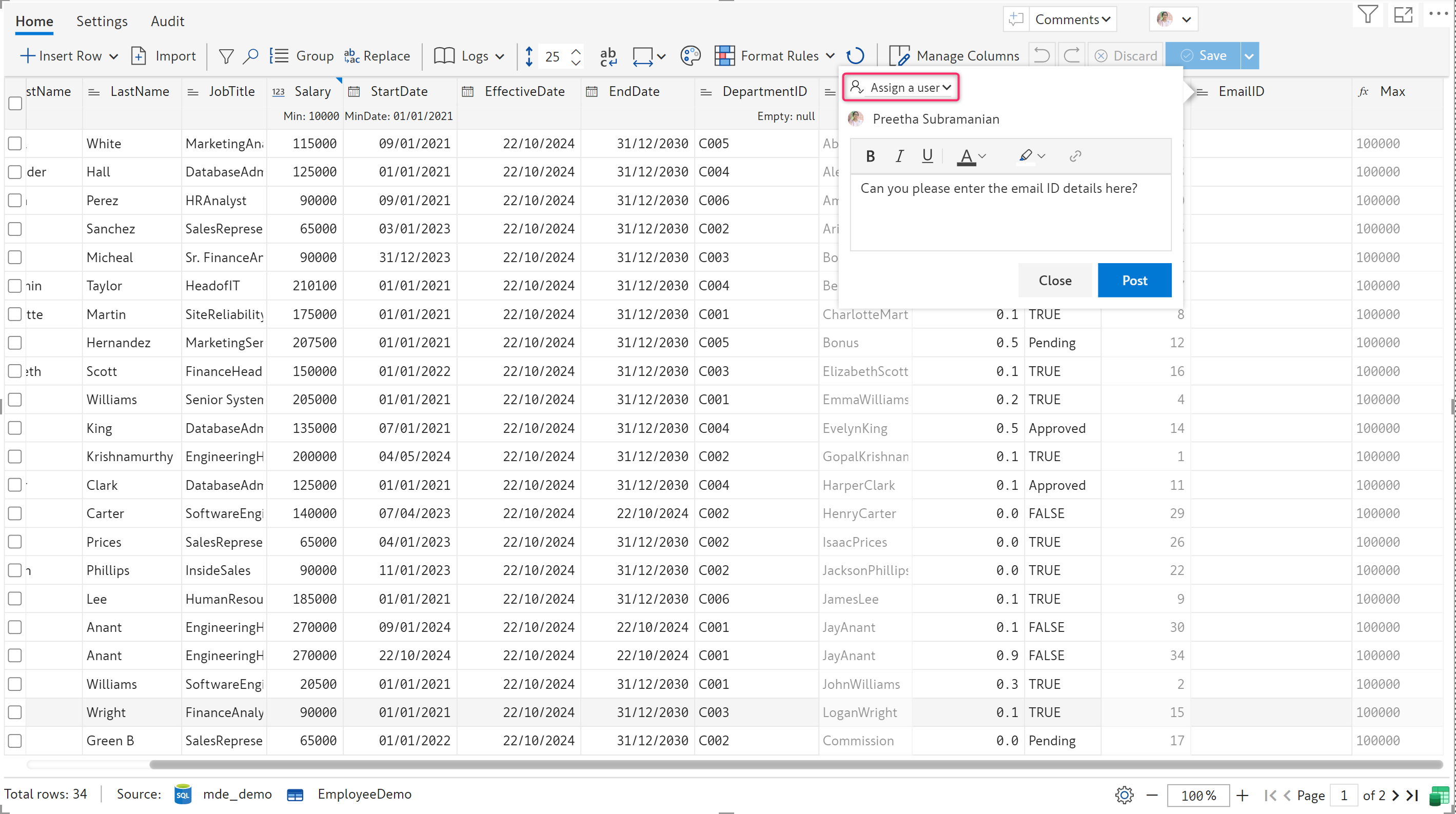Viewport: 1456px width, 814px height.
Task: Click the filter funnel icon in toolbar
Action: point(226,56)
